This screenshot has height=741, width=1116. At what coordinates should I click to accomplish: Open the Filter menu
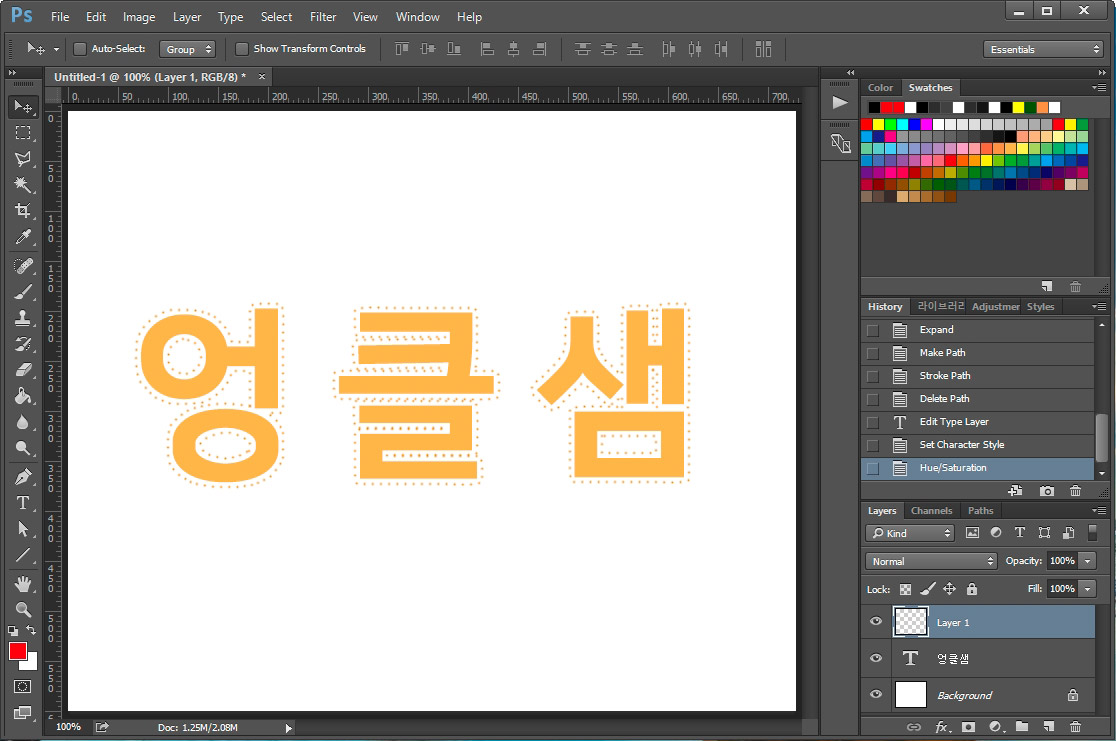pyautogui.click(x=322, y=16)
